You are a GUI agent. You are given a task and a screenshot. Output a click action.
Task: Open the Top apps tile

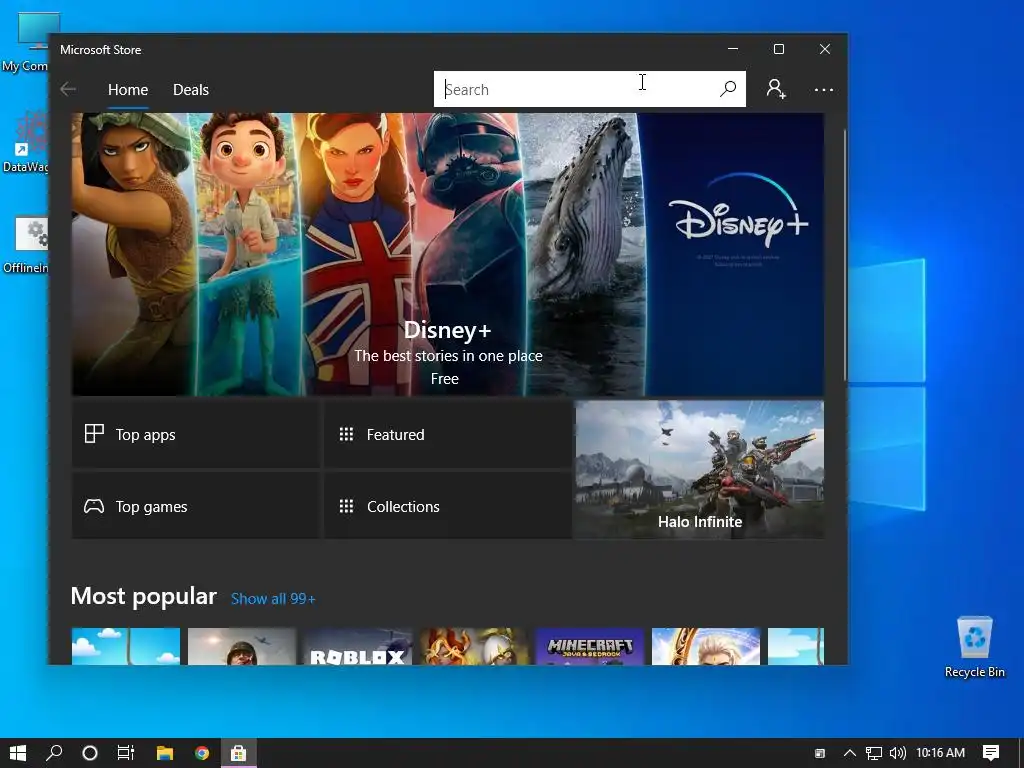[x=195, y=434]
